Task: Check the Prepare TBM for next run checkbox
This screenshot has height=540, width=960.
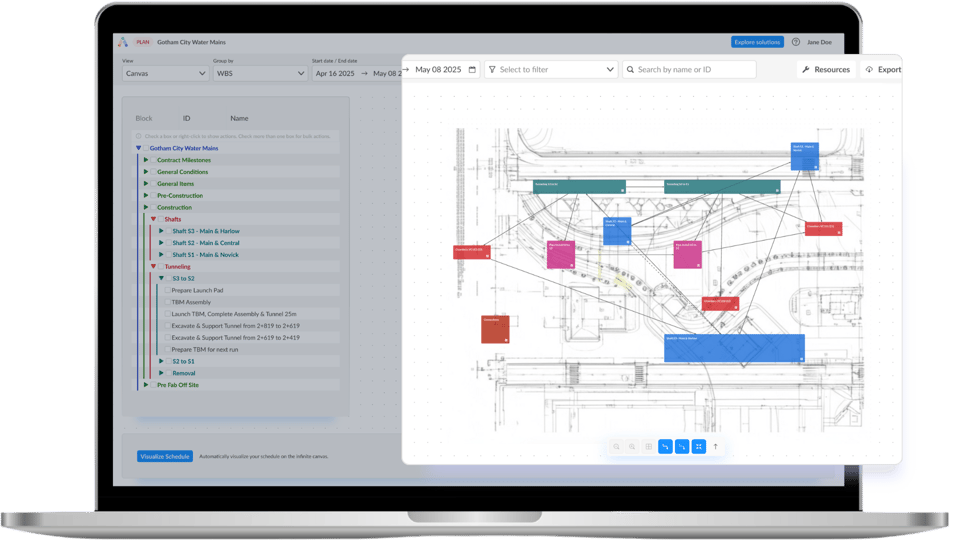Action: (168, 350)
